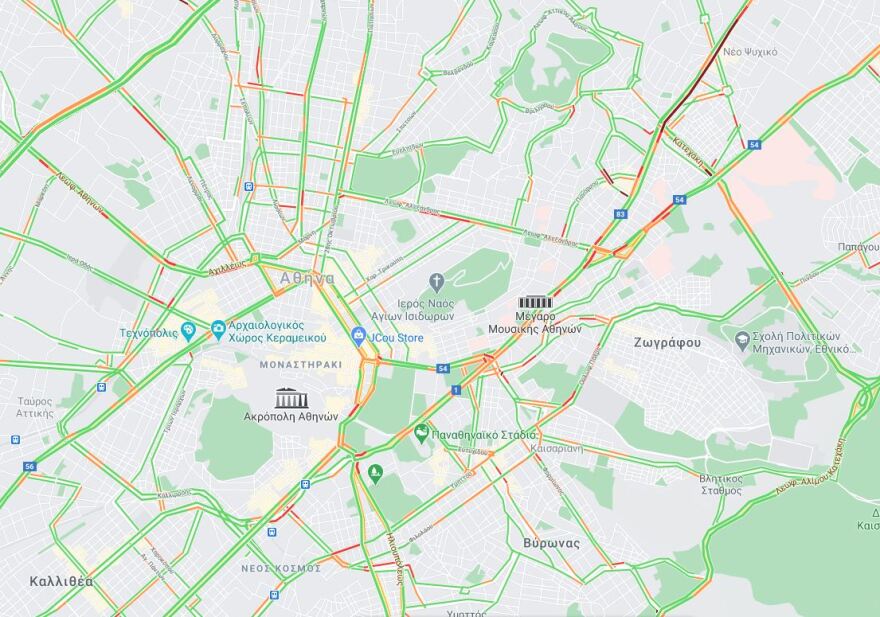The width and height of the screenshot is (880, 617).
Task: Select the Καλλιθέα district label
Action: click(62, 581)
